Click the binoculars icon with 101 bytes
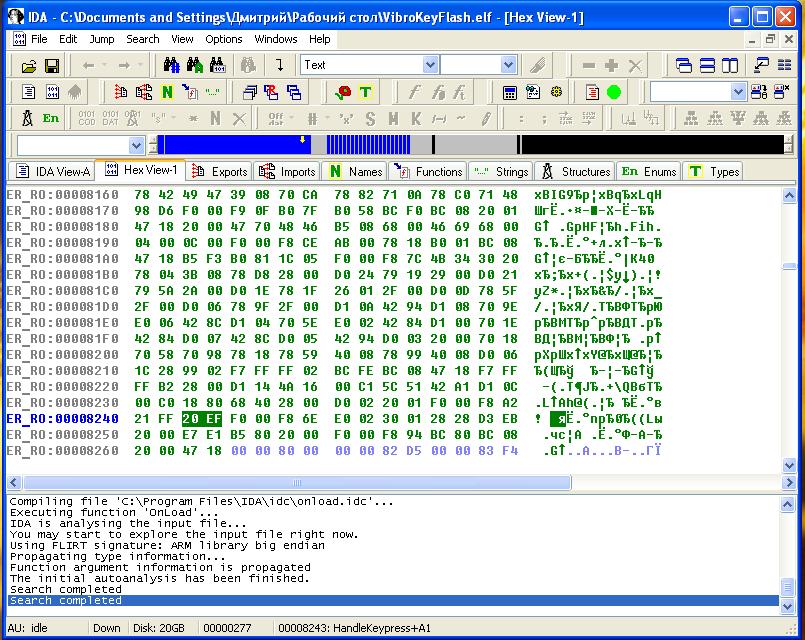This screenshot has height=640, width=805. point(218,65)
